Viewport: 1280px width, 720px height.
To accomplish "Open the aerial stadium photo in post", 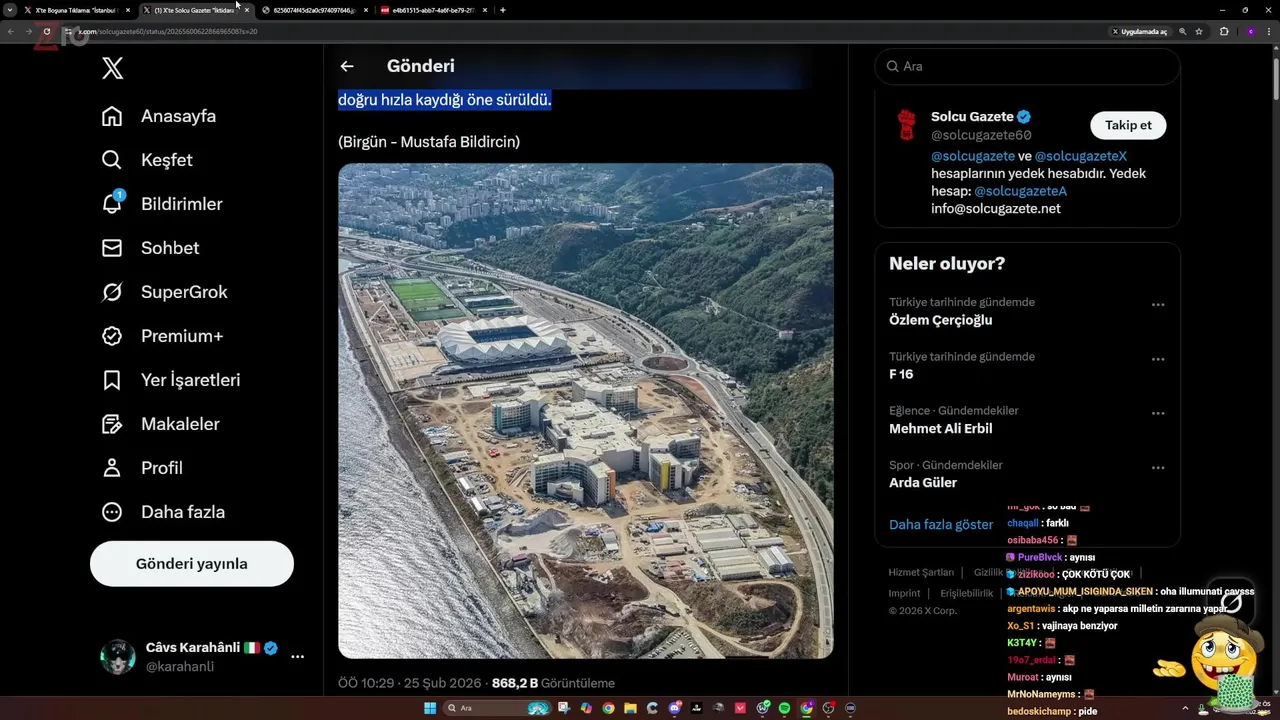I will point(585,411).
